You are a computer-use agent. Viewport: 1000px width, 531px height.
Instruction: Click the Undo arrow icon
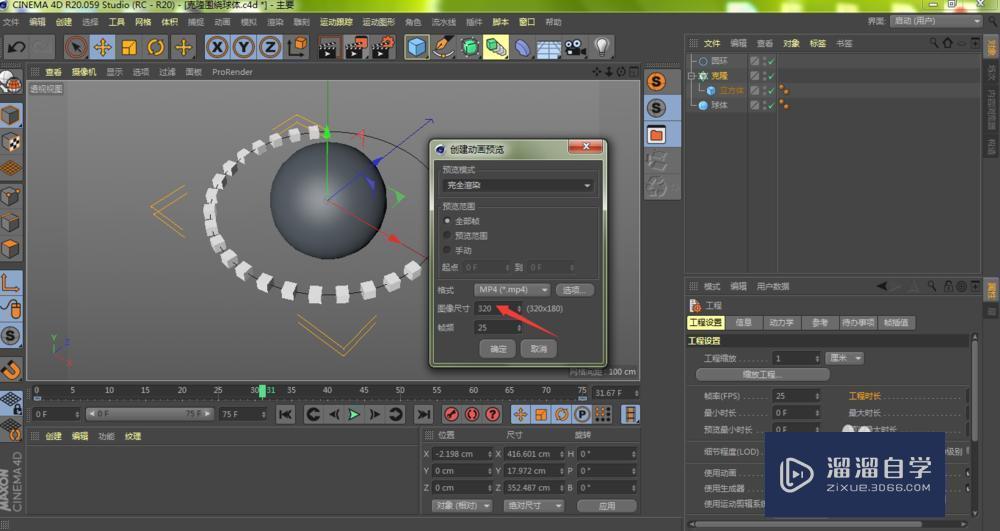[x=17, y=47]
